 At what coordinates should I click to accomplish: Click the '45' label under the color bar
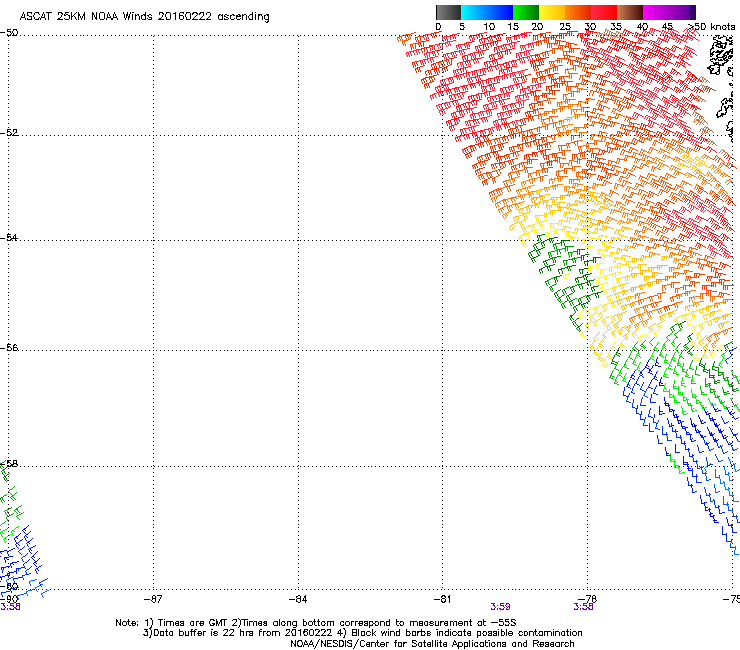pos(667,27)
